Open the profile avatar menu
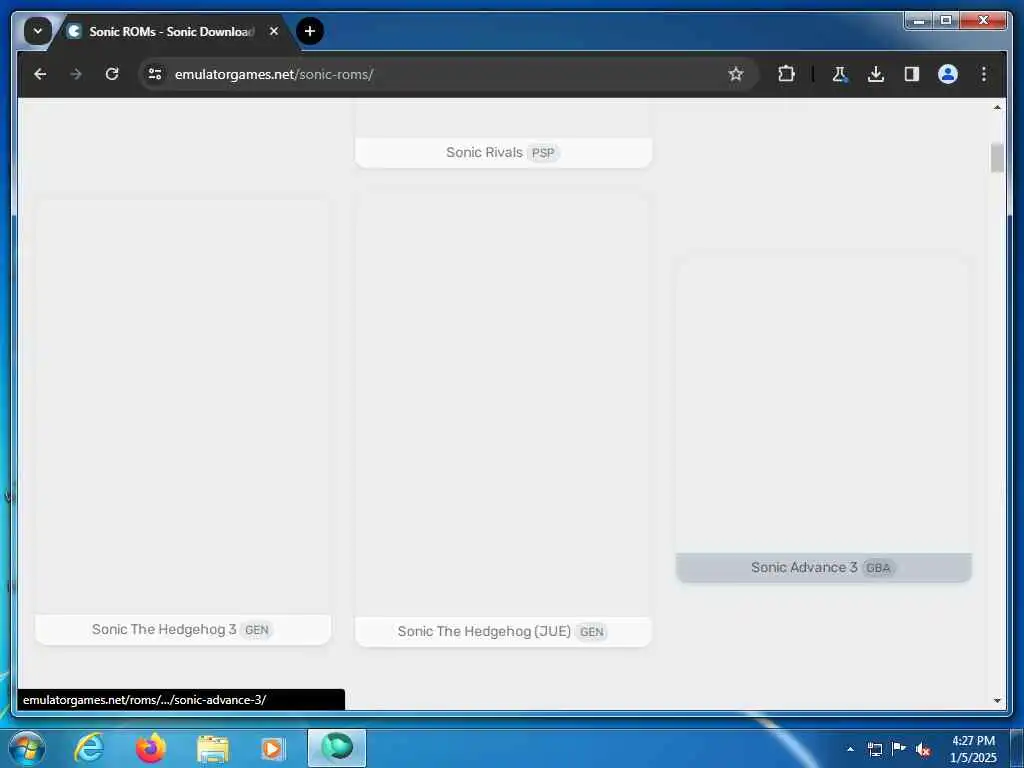The width and height of the screenshot is (1024, 768). (948, 74)
